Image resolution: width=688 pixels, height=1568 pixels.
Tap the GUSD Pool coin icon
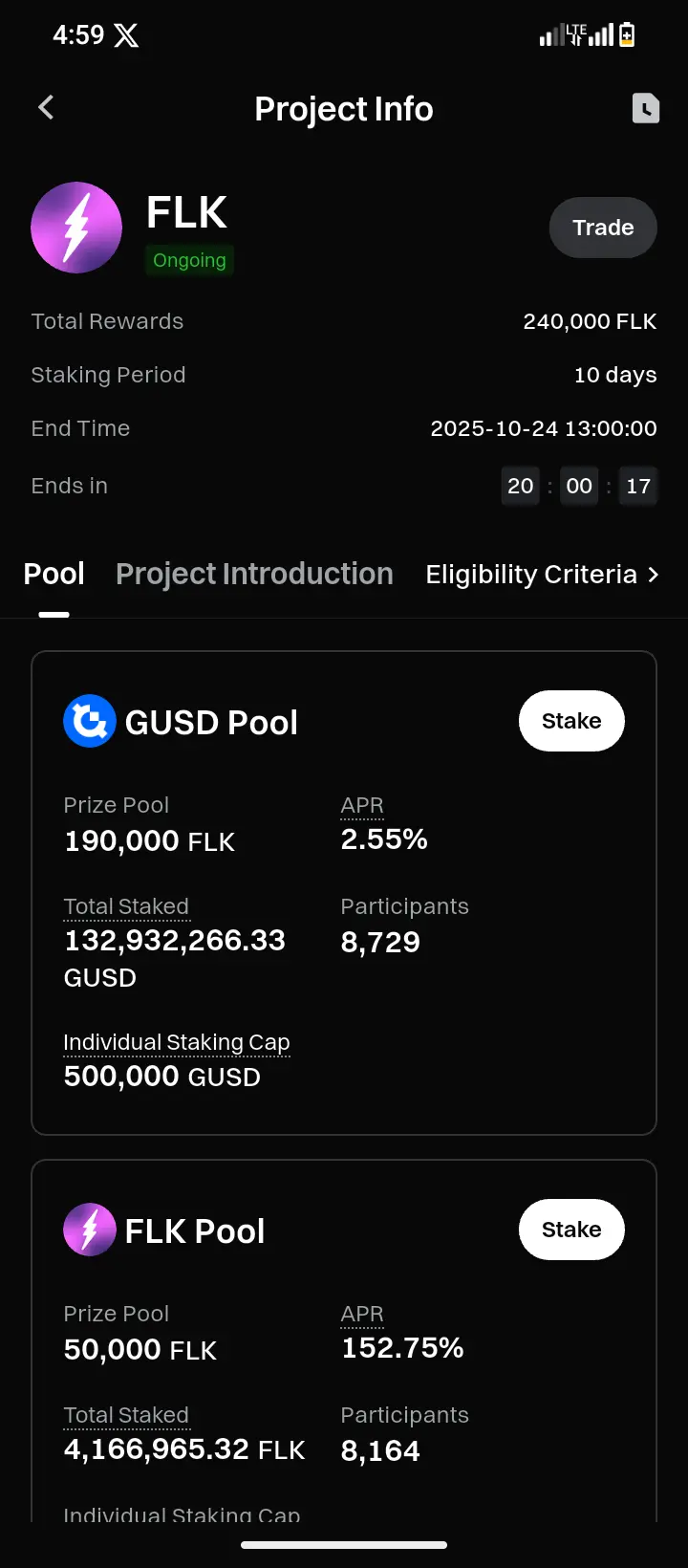click(90, 721)
